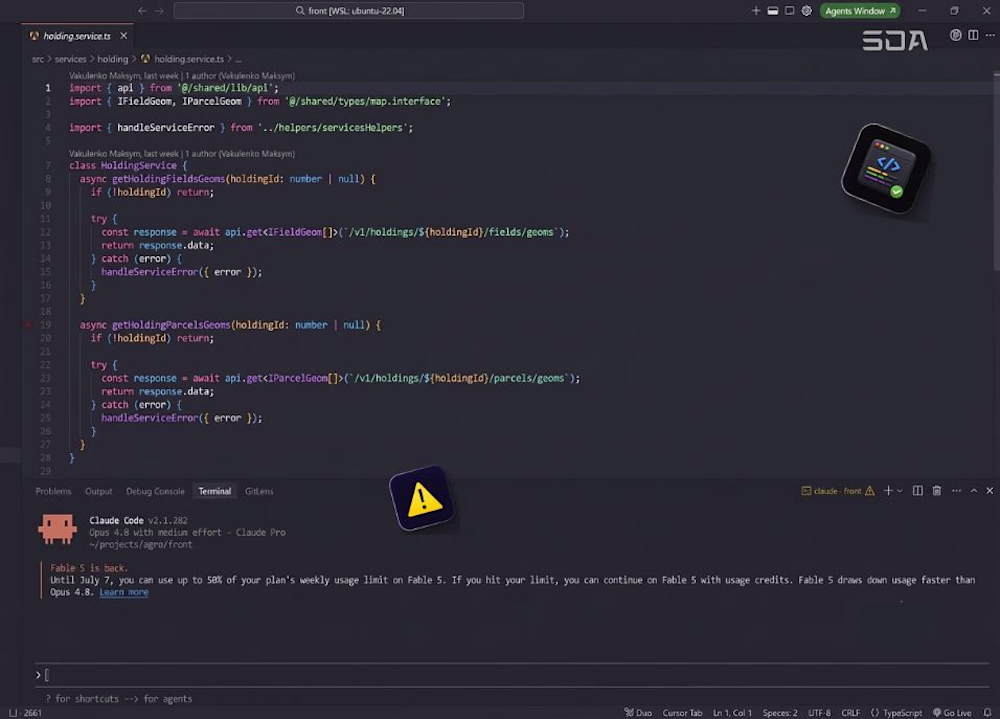The image size is (1000, 719).
Task: Open the services breadcrumb
Action: coord(70,59)
